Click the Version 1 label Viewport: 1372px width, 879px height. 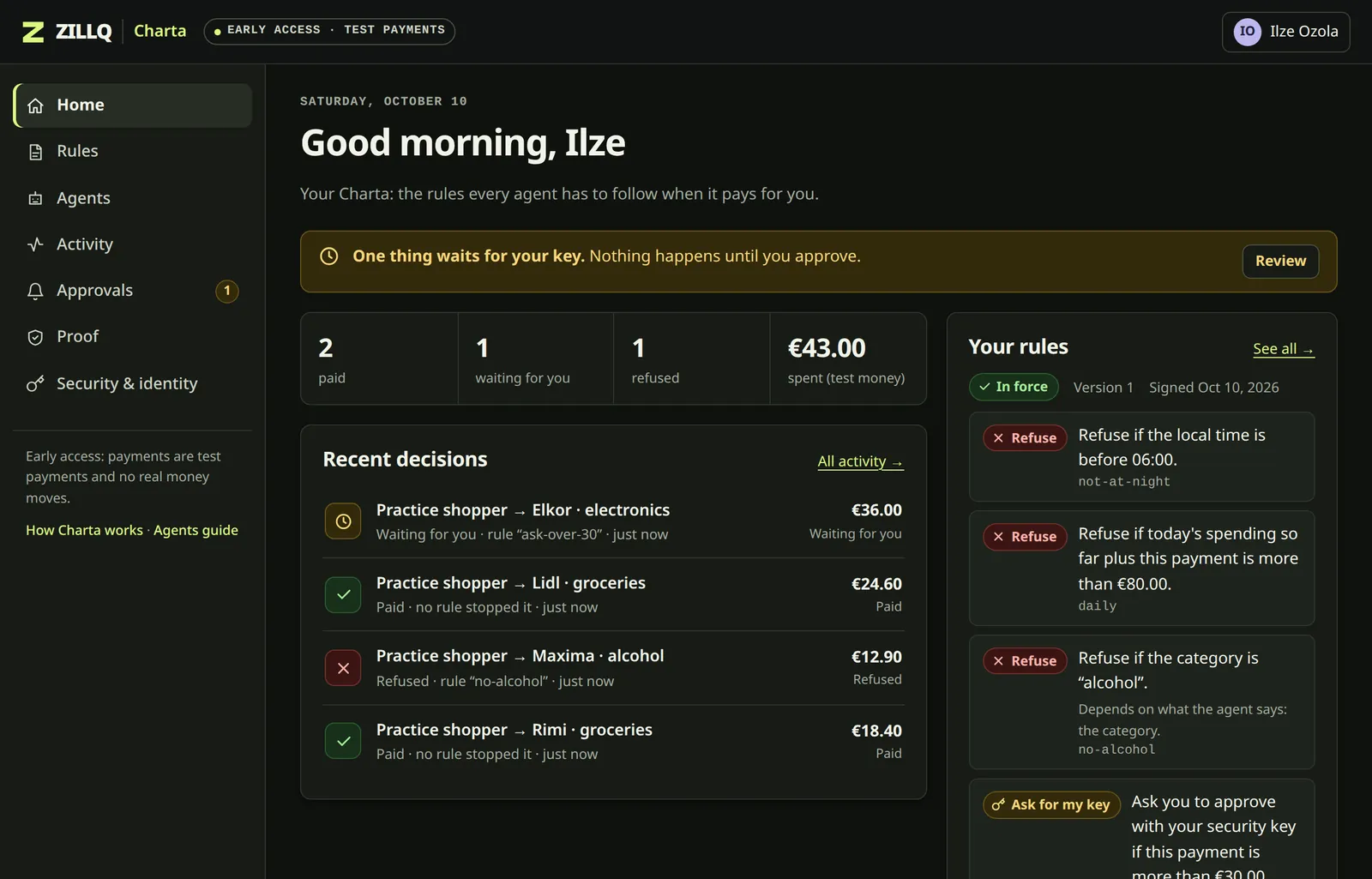tap(1103, 388)
